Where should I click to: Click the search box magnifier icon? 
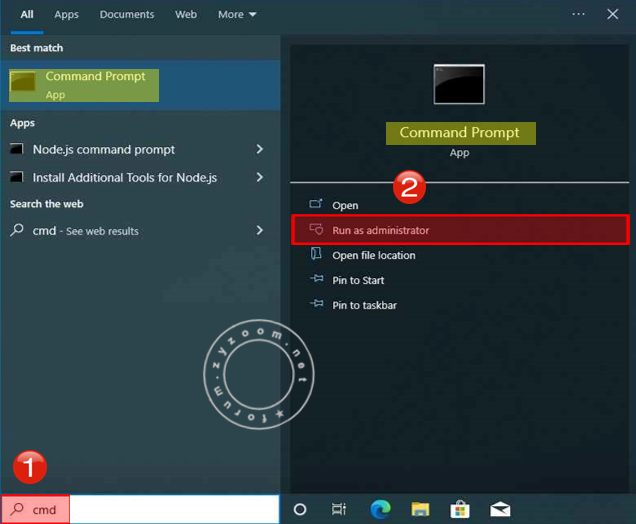[17, 509]
